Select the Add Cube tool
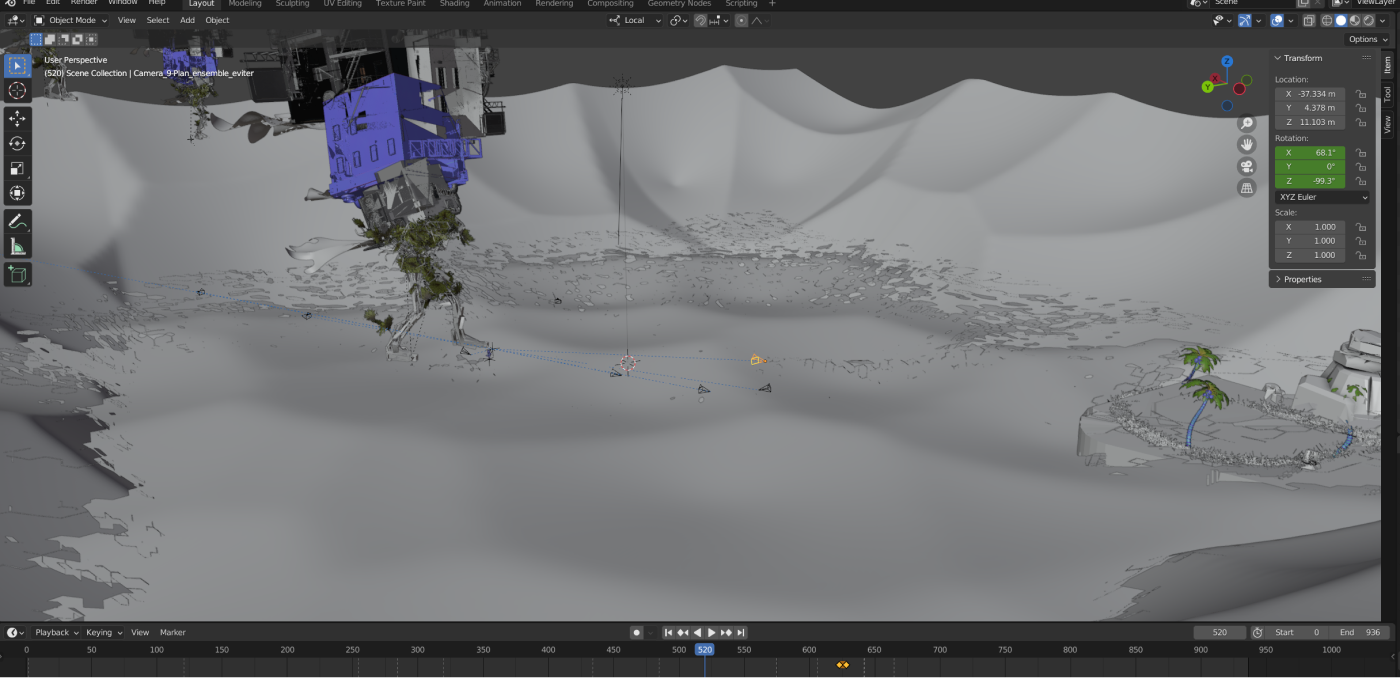Viewport: 1400px width, 678px height. click(x=17, y=274)
